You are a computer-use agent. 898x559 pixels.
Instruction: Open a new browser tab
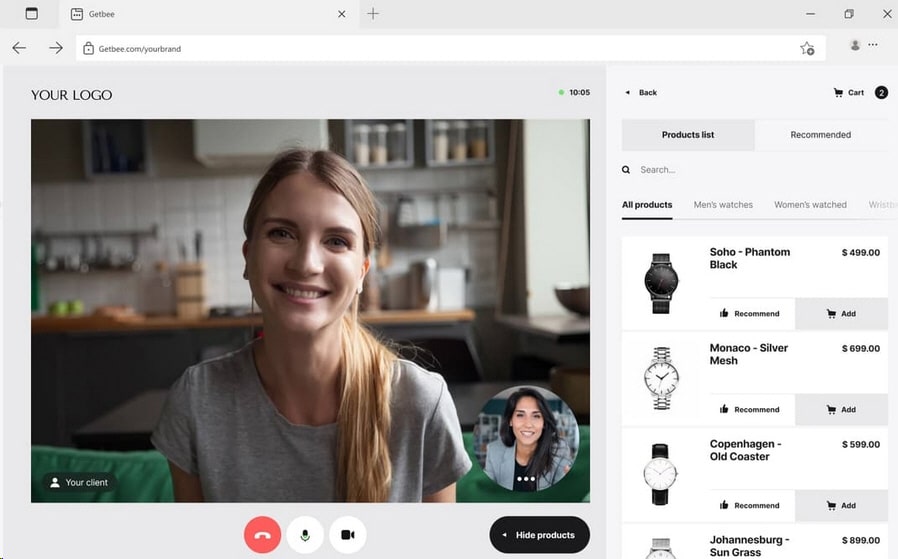(373, 14)
